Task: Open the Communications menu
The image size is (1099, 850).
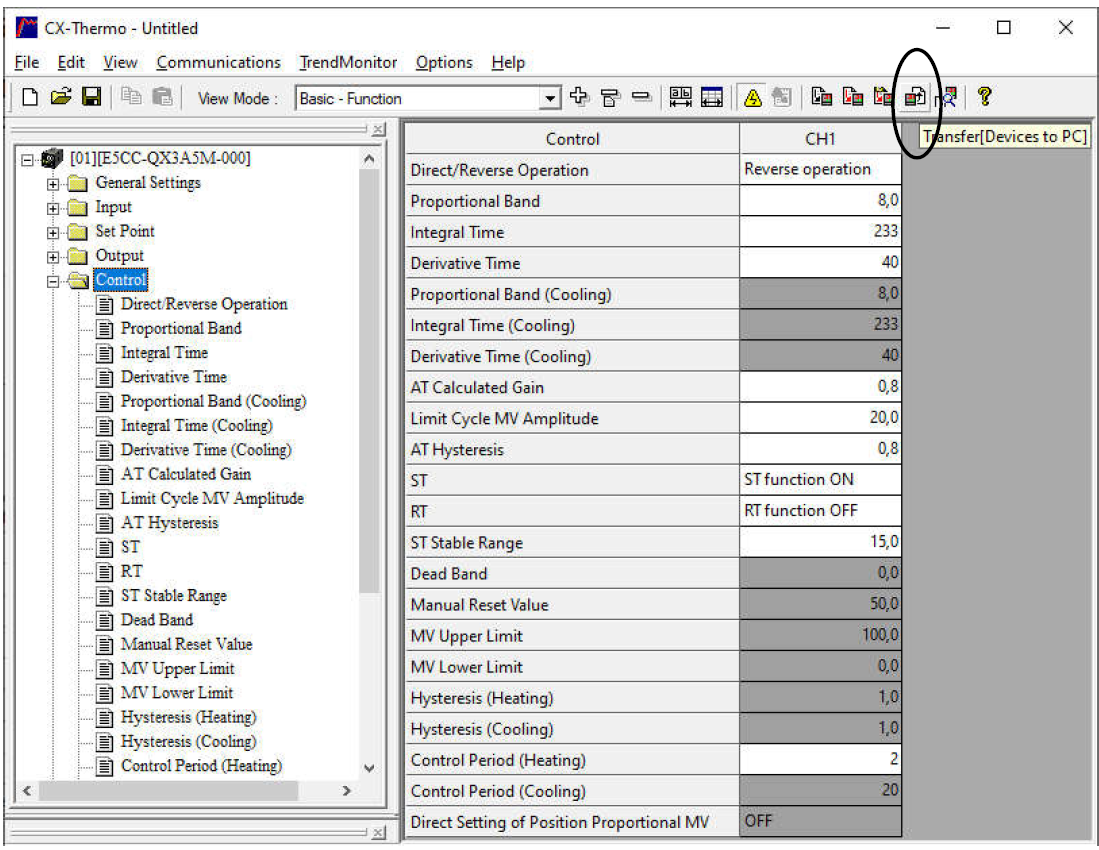Action: 219,62
